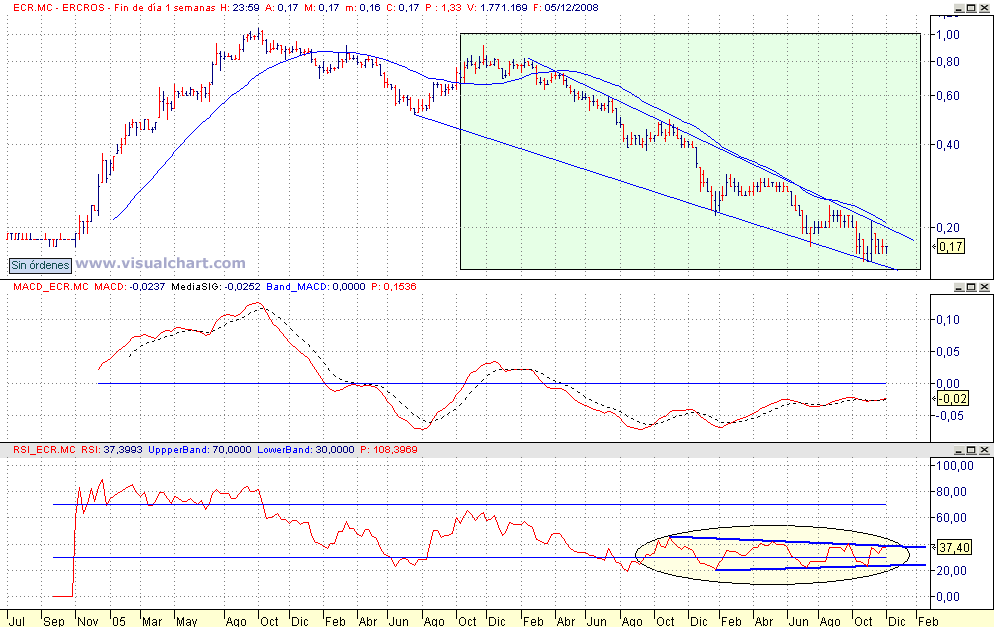
Task: Close the RSI indicator pane
Action: tap(984, 450)
